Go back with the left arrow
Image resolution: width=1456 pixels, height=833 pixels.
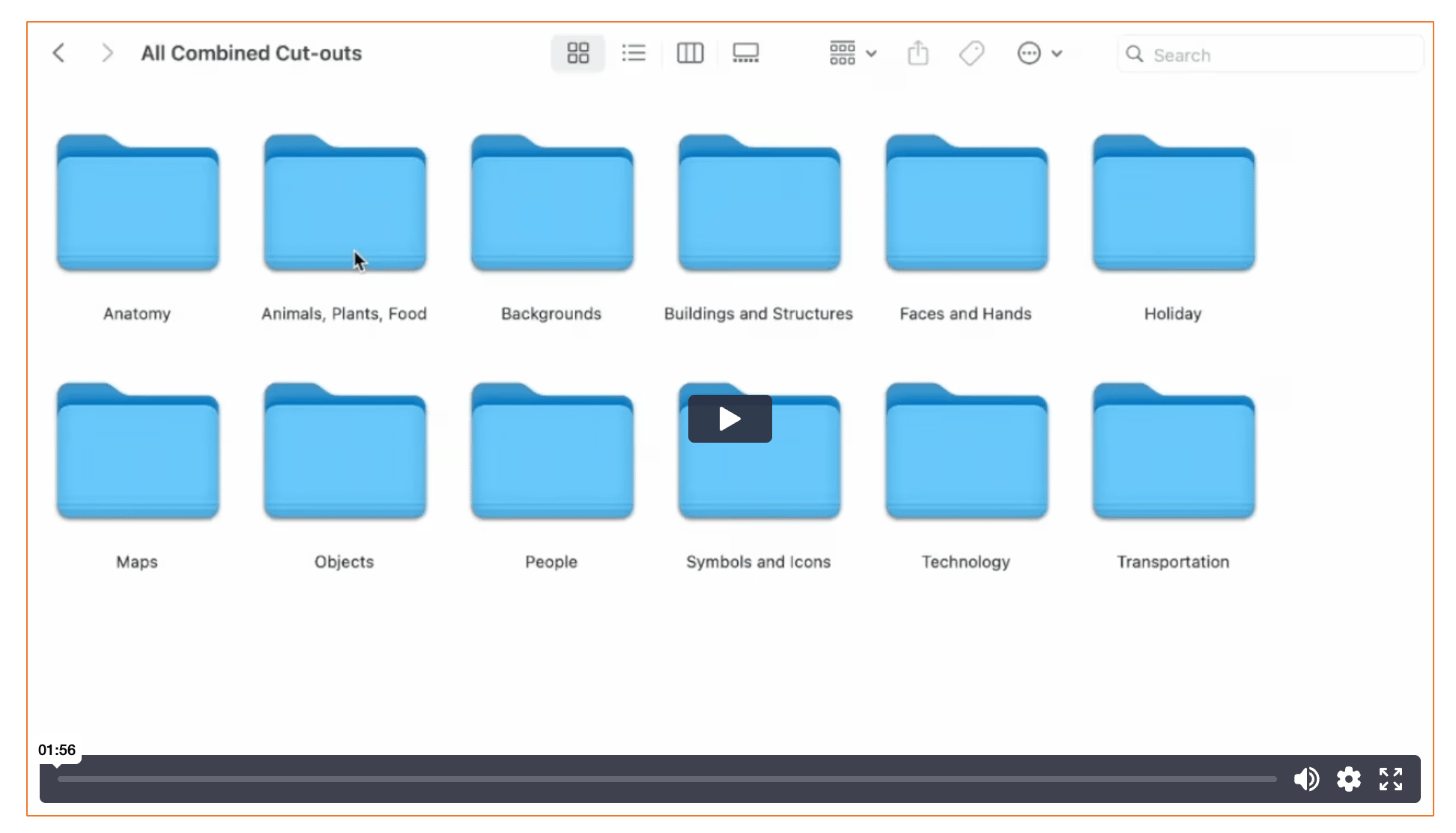pyautogui.click(x=59, y=53)
